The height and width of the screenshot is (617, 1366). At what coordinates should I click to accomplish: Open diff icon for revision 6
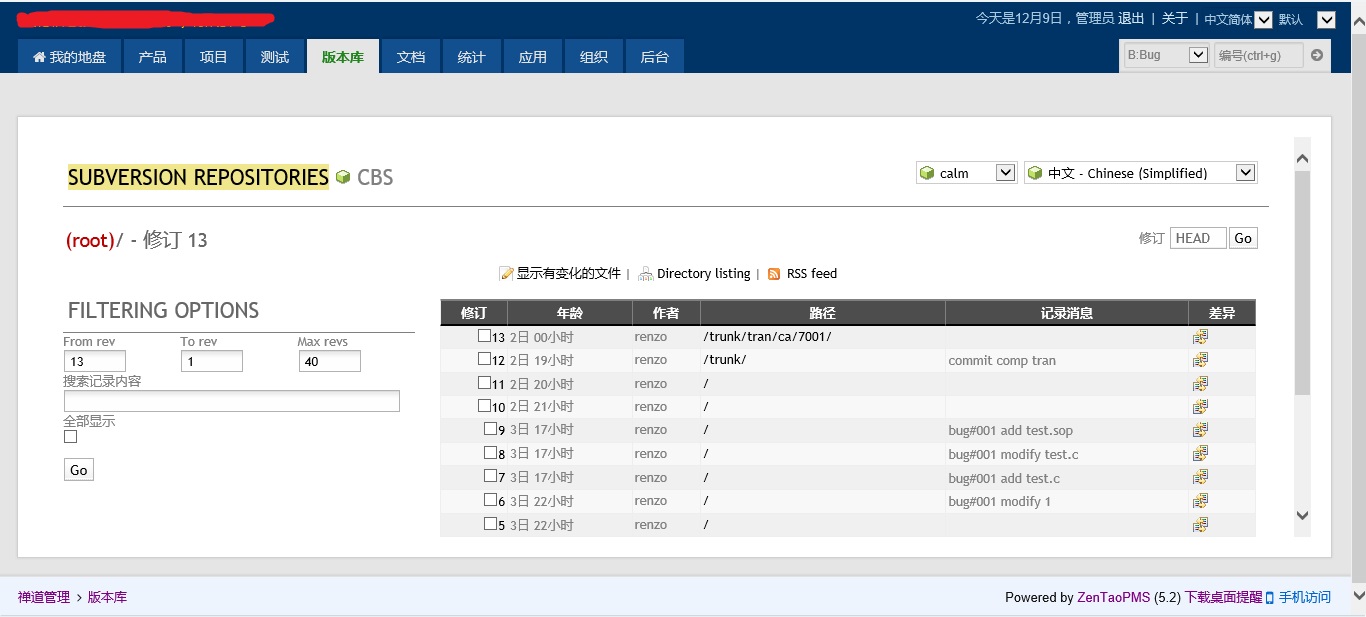pyautogui.click(x=1200, y=501)
